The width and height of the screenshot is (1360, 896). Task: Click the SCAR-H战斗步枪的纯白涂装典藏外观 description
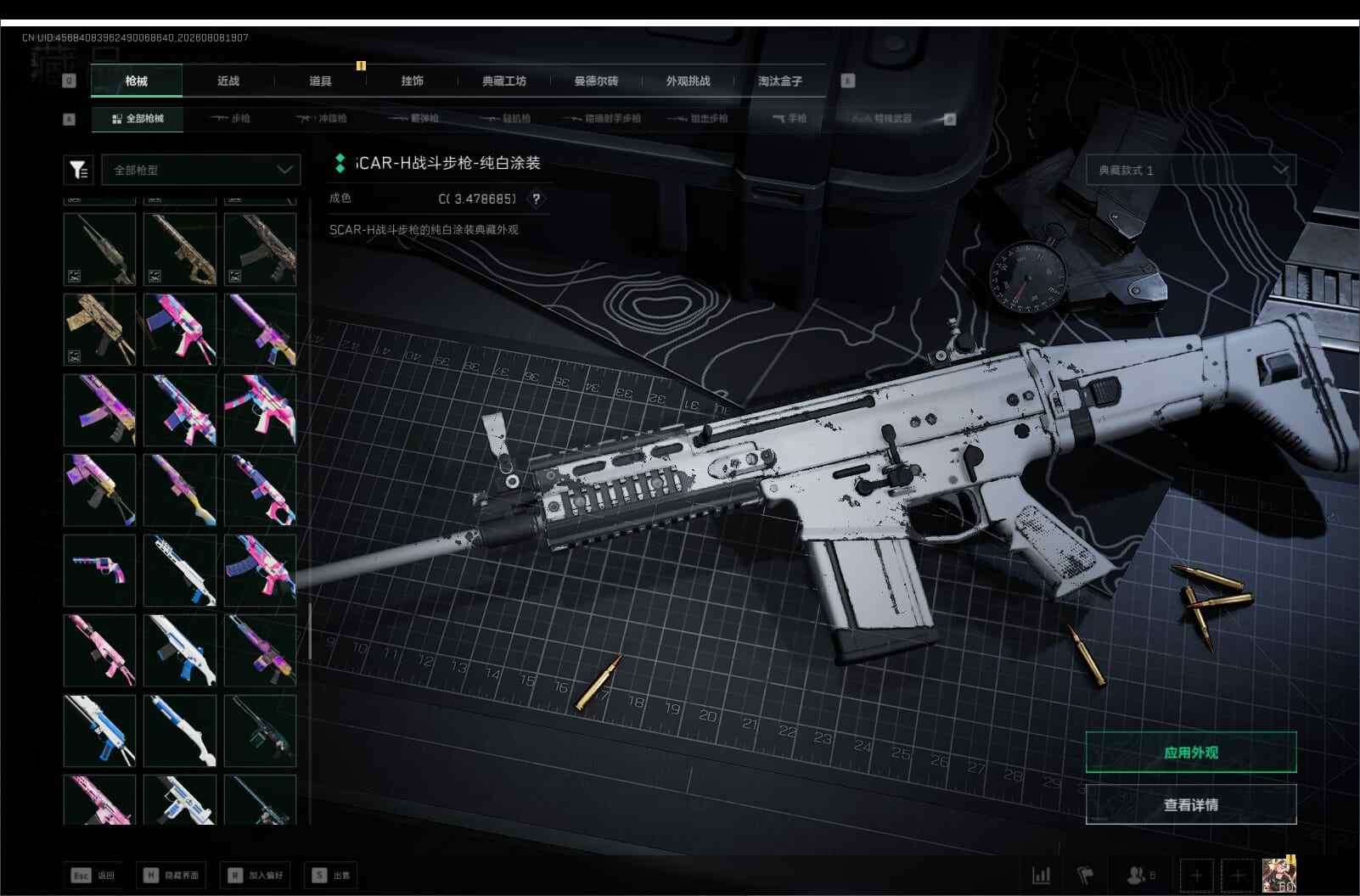424,230
